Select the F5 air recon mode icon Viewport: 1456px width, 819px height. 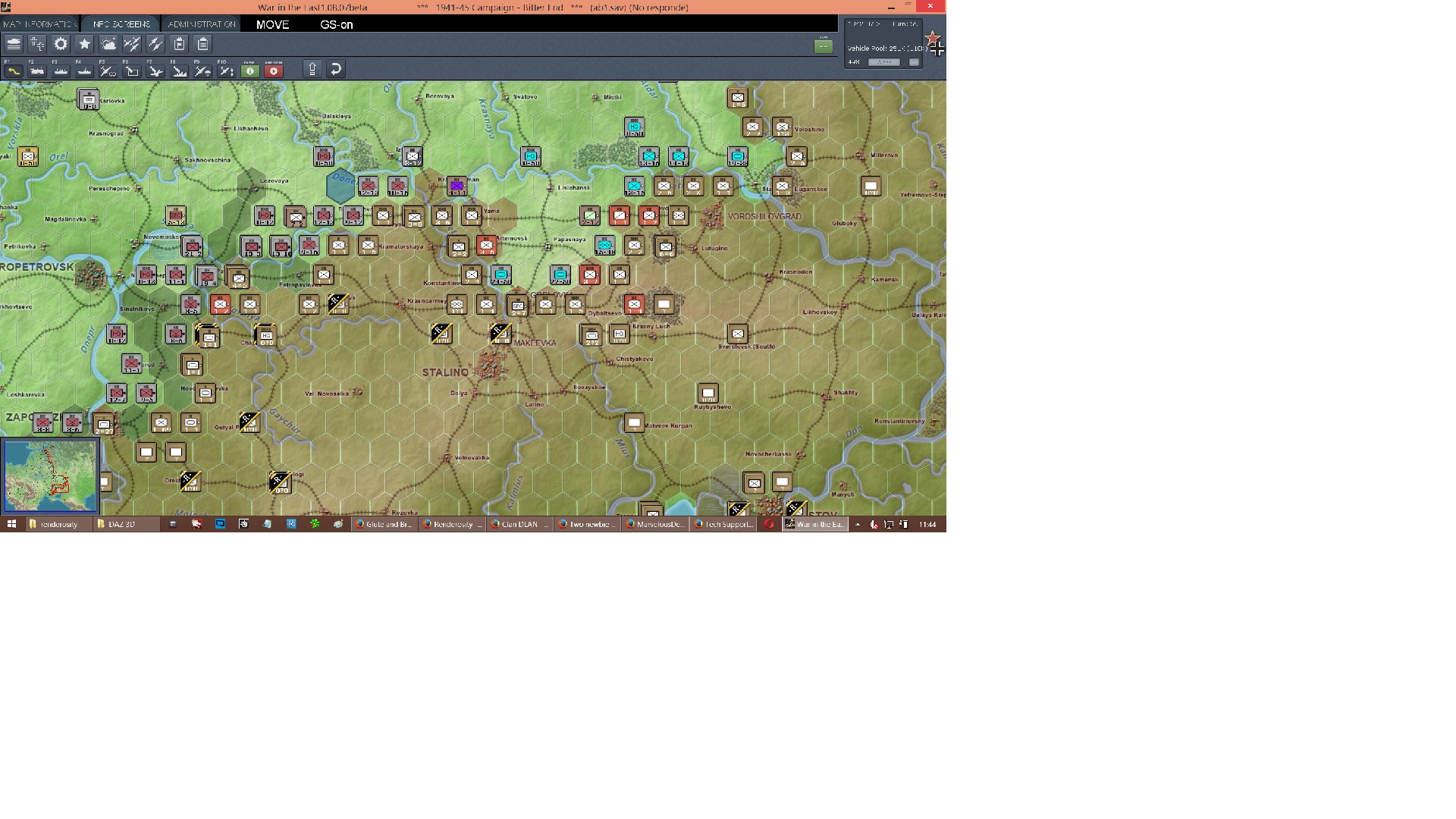(x=108, y=71)
